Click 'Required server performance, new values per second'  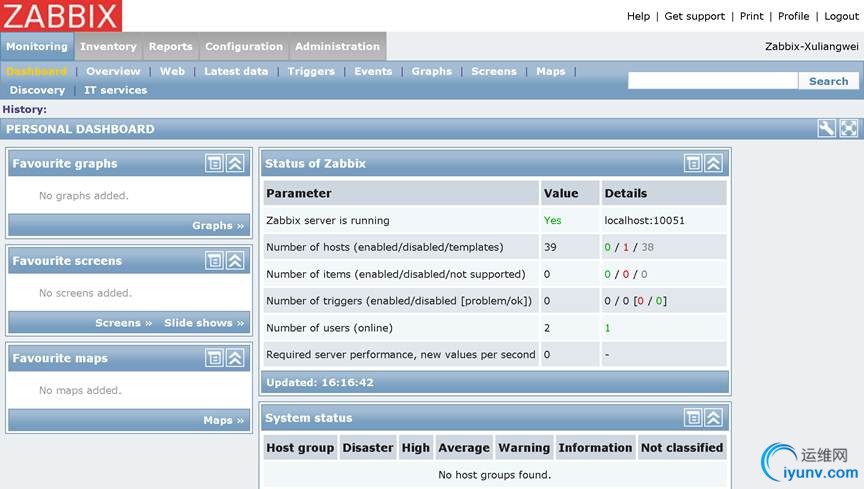pyautogui.click(x=401, y=354)
